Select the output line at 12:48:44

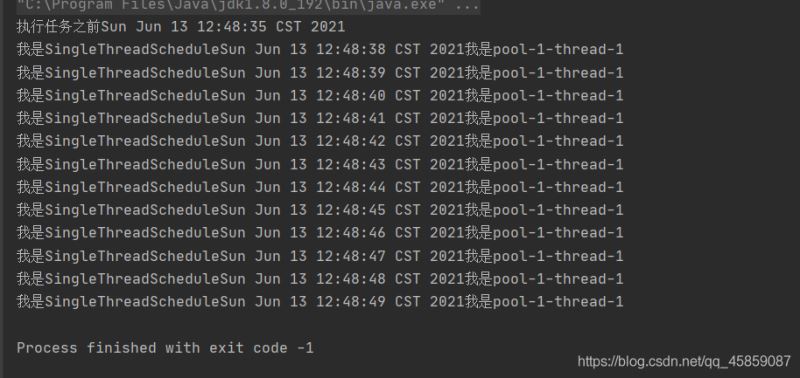(x=320, y=187)
